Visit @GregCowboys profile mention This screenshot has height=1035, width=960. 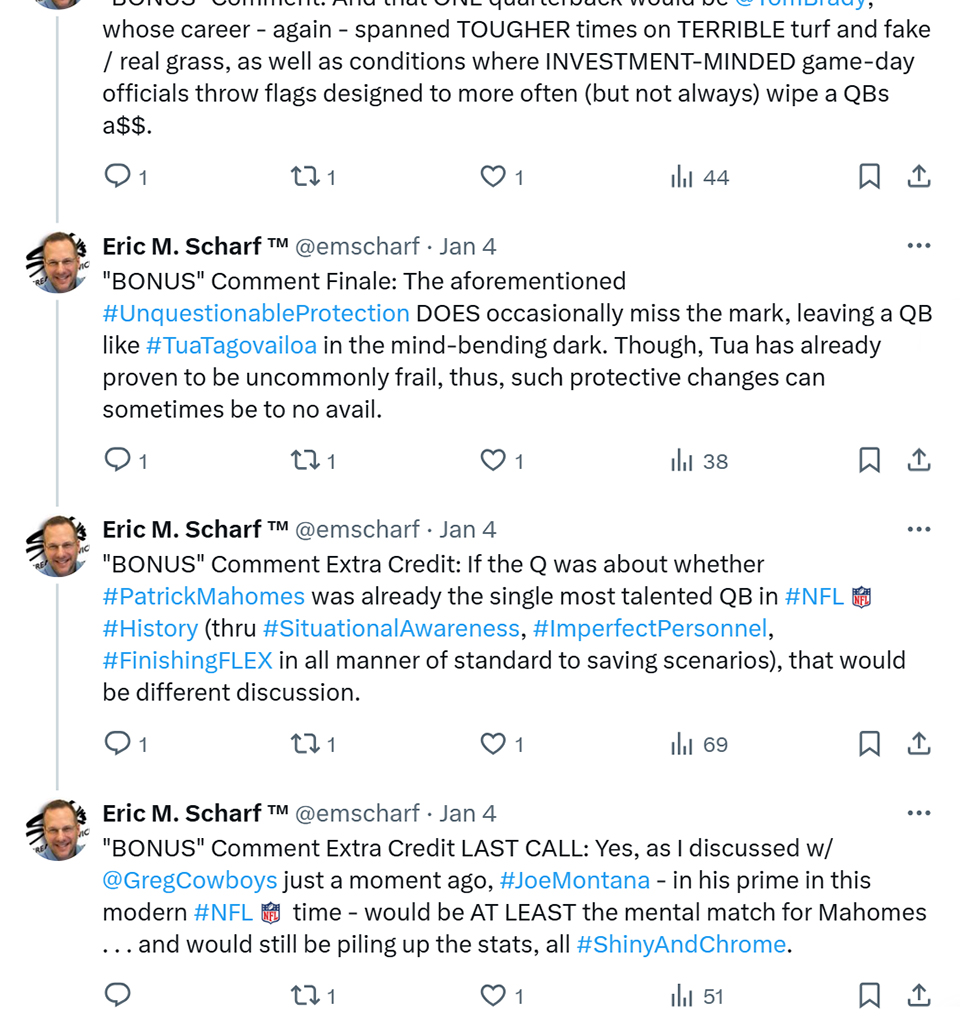(x=189, y=880)
